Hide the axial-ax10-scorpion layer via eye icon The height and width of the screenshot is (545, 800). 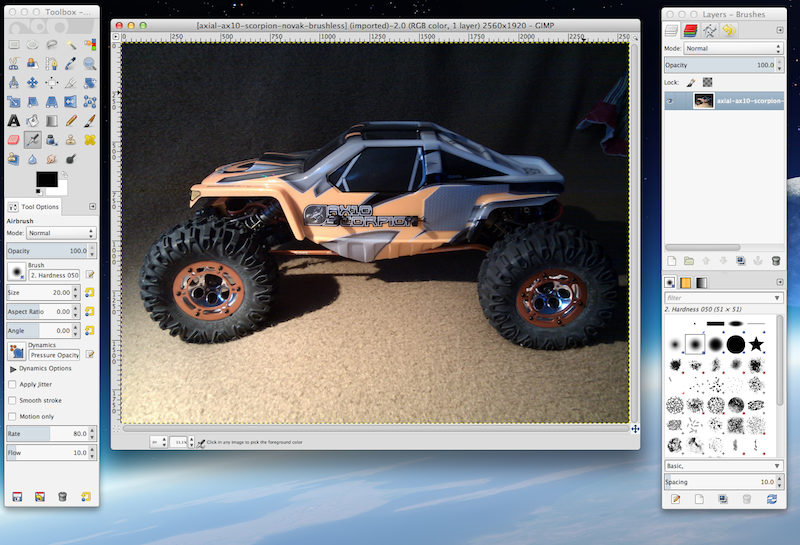(671, 101)
